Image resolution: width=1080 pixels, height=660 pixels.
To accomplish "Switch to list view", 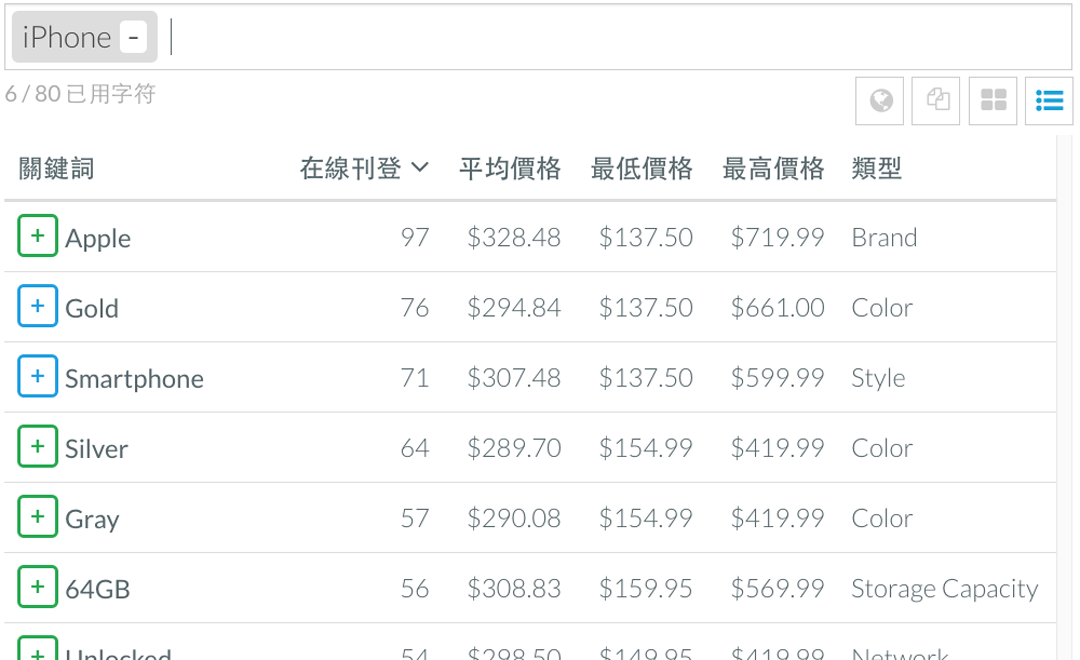I will pyautogui.click(x=1049, y=101).
